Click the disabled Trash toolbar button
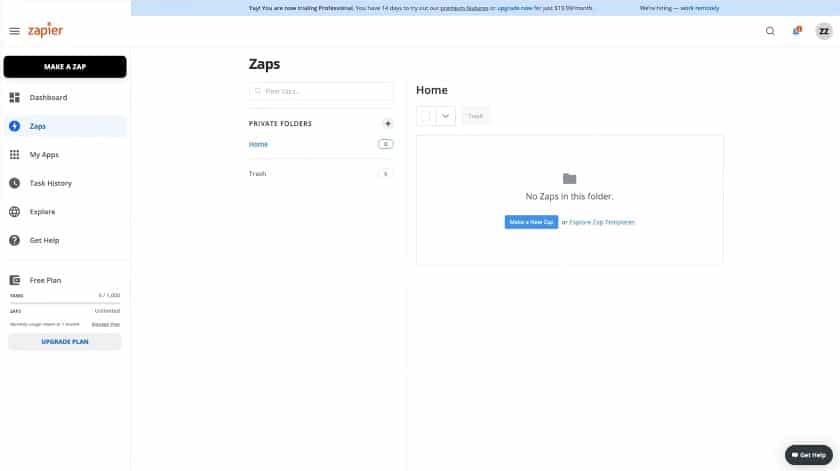 pyautogui.click(x=475, y=116)
